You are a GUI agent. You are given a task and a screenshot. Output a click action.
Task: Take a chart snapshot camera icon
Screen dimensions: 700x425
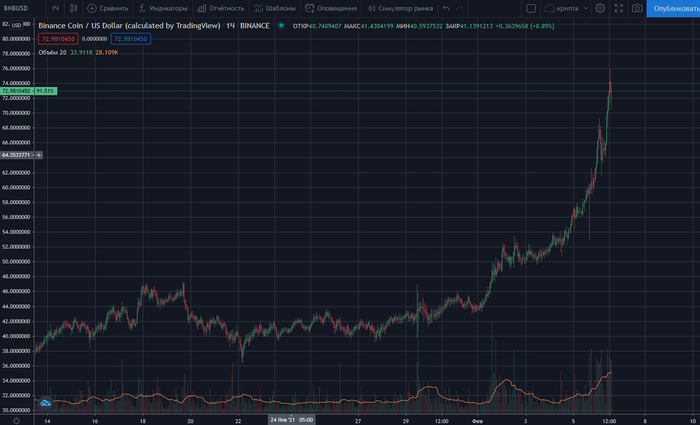(637, 8)
